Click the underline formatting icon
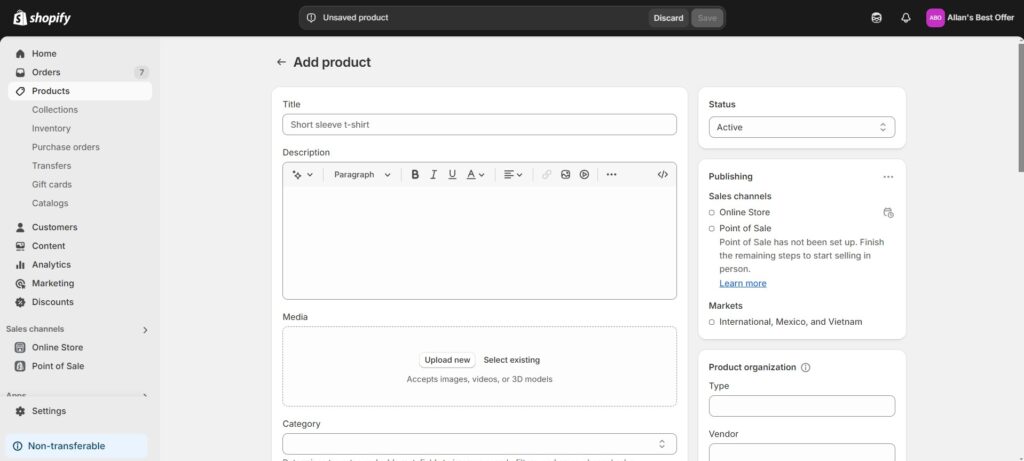This screenshot has width=1024, height=461. [x=452, y=174]
